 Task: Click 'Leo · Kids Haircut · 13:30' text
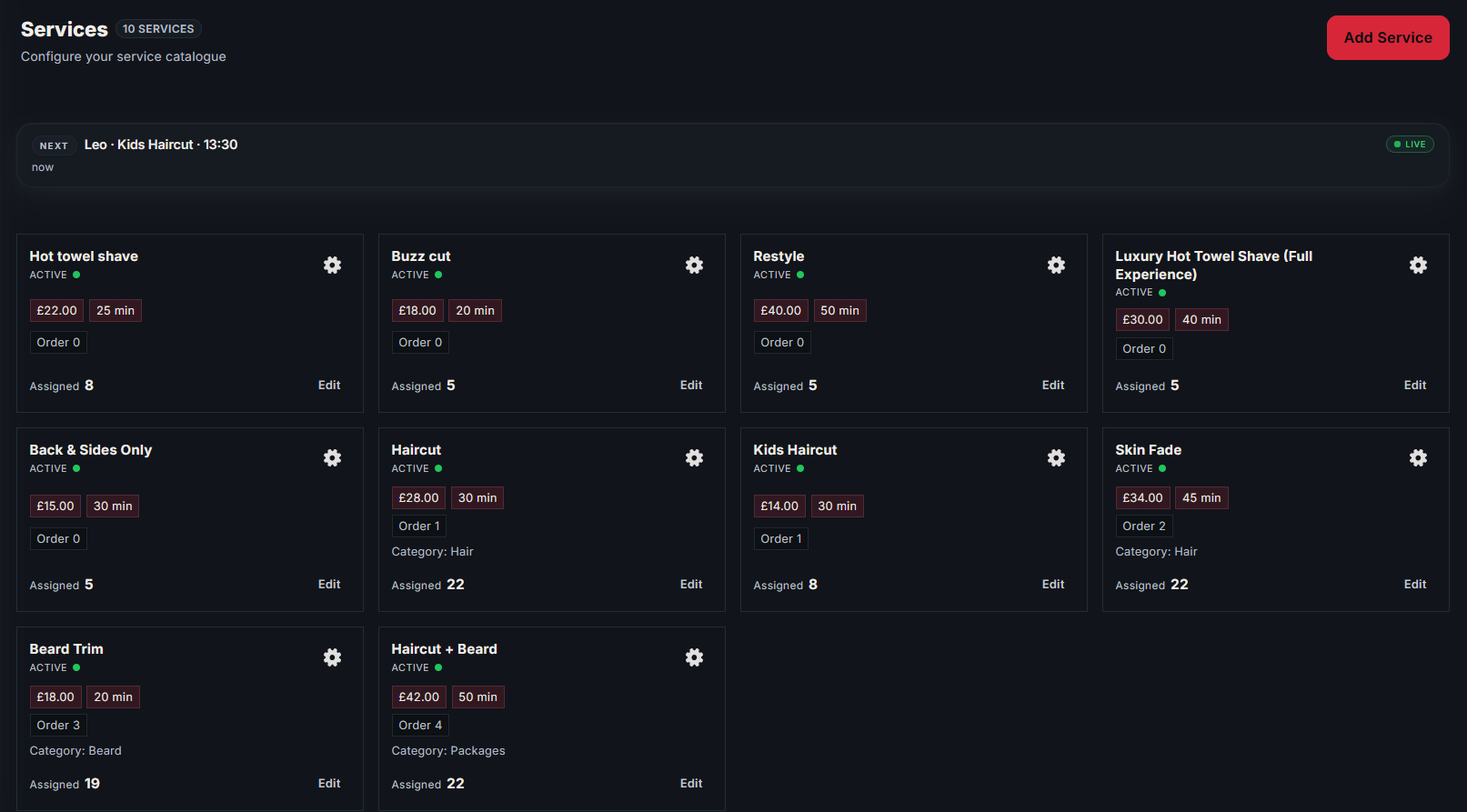(161, 145)
